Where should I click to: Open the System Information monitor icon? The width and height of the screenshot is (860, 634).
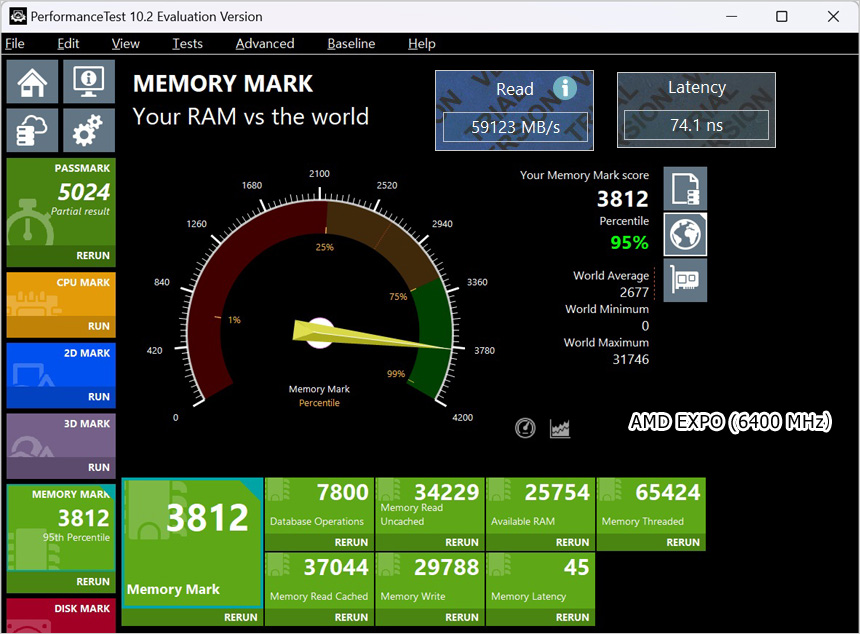pyautogui.click(x=89, y=81)
